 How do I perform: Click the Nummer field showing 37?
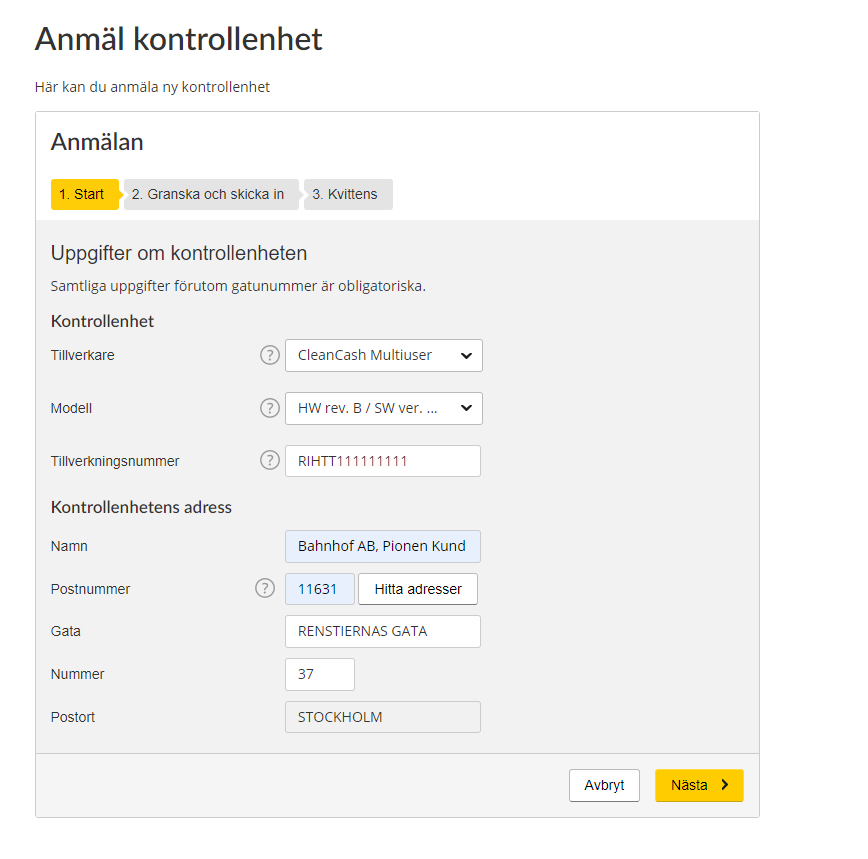[x=319, y=674]
